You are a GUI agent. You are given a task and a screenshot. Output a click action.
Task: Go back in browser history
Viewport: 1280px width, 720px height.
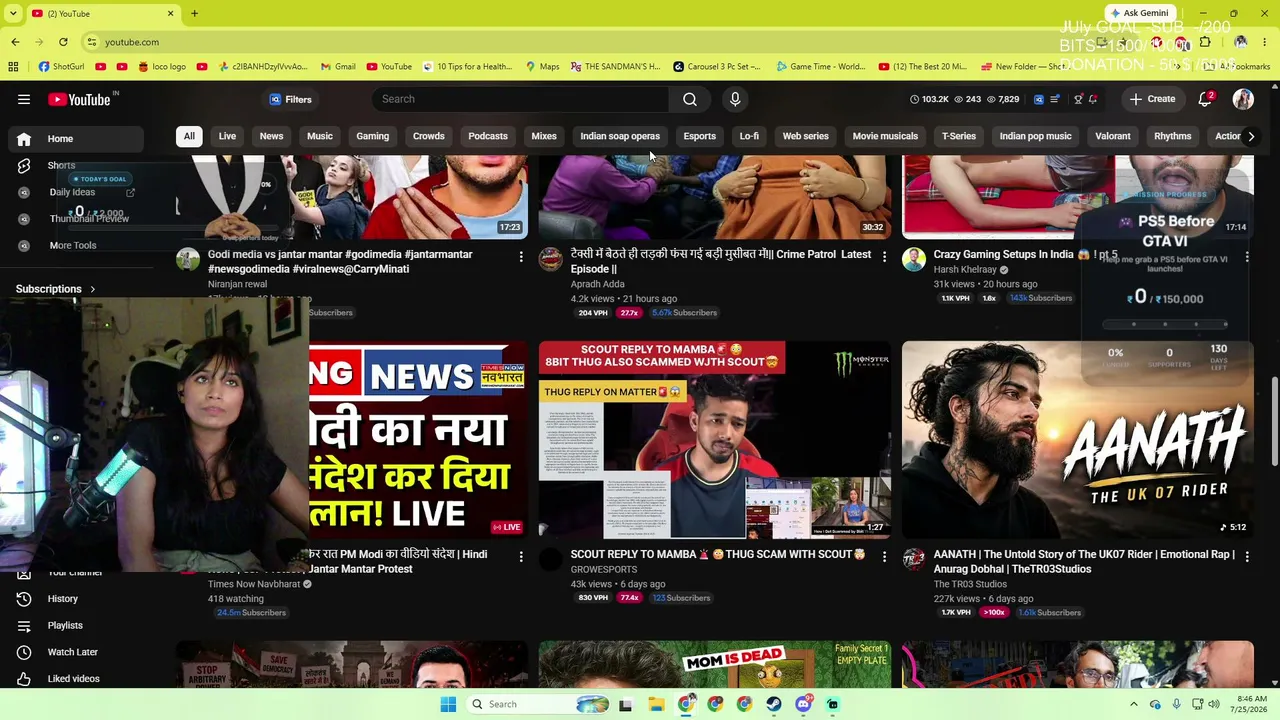coord(15,42)
